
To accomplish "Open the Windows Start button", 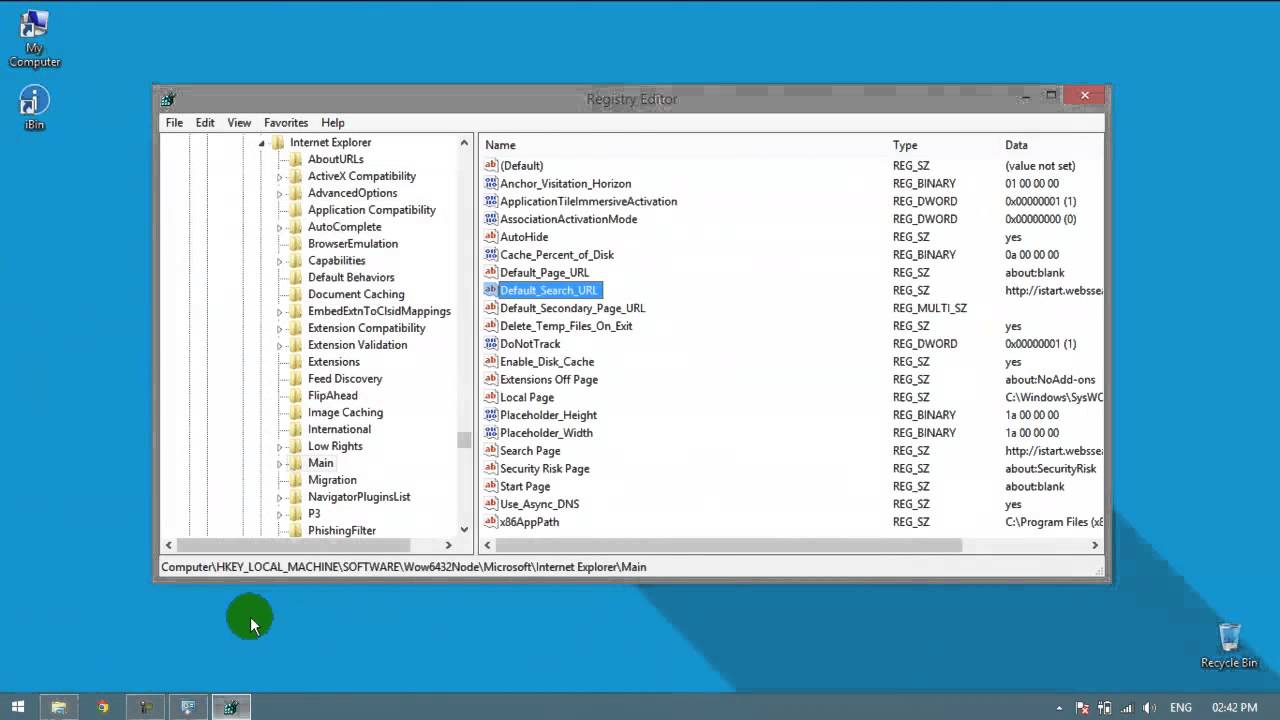I will click(x=18, y=707).
